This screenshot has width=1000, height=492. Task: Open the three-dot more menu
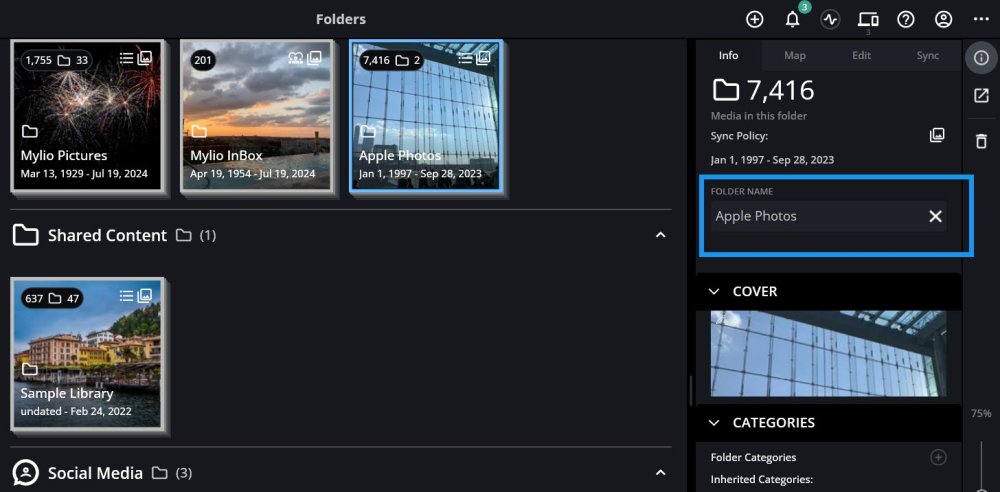981,20
